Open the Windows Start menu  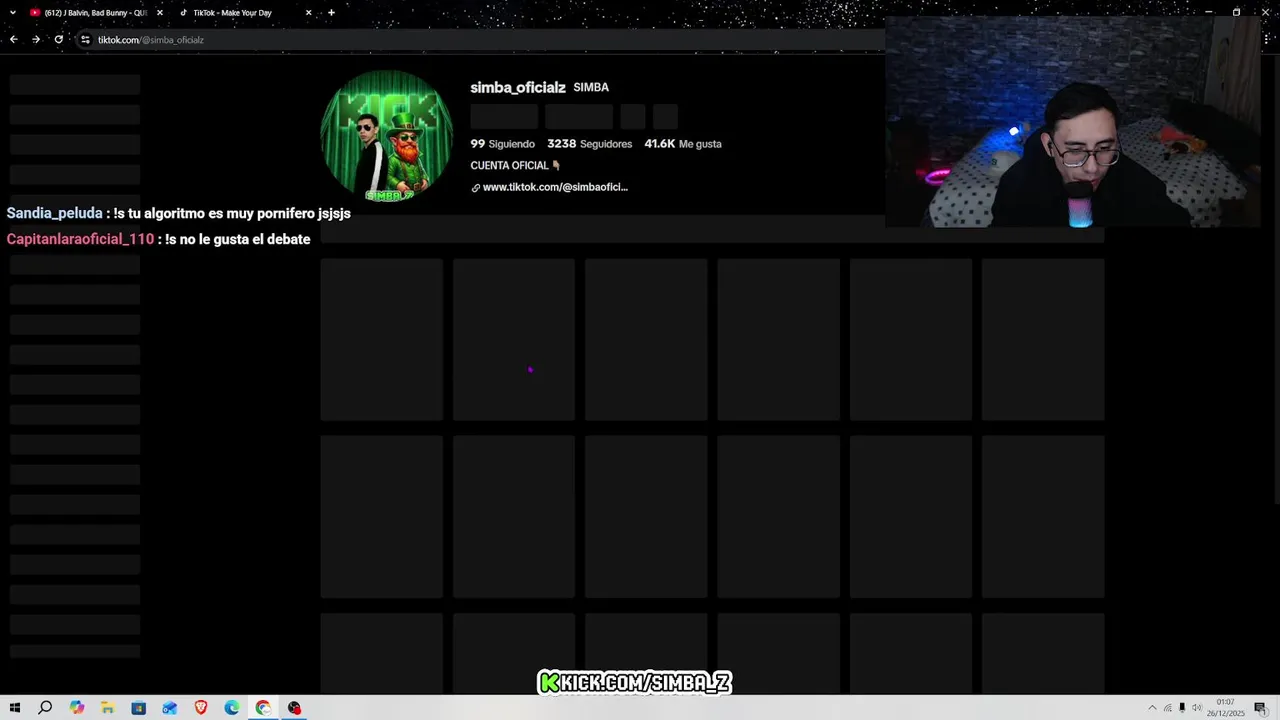point(14,708)
